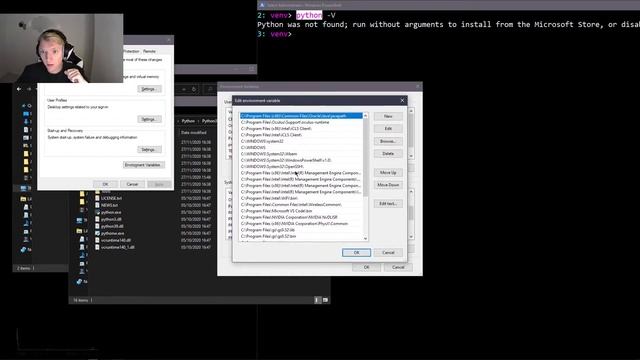Screen dimensions: 640x360
Task: Select the gs9.52\bin path entry
Action: coord(301,236)
